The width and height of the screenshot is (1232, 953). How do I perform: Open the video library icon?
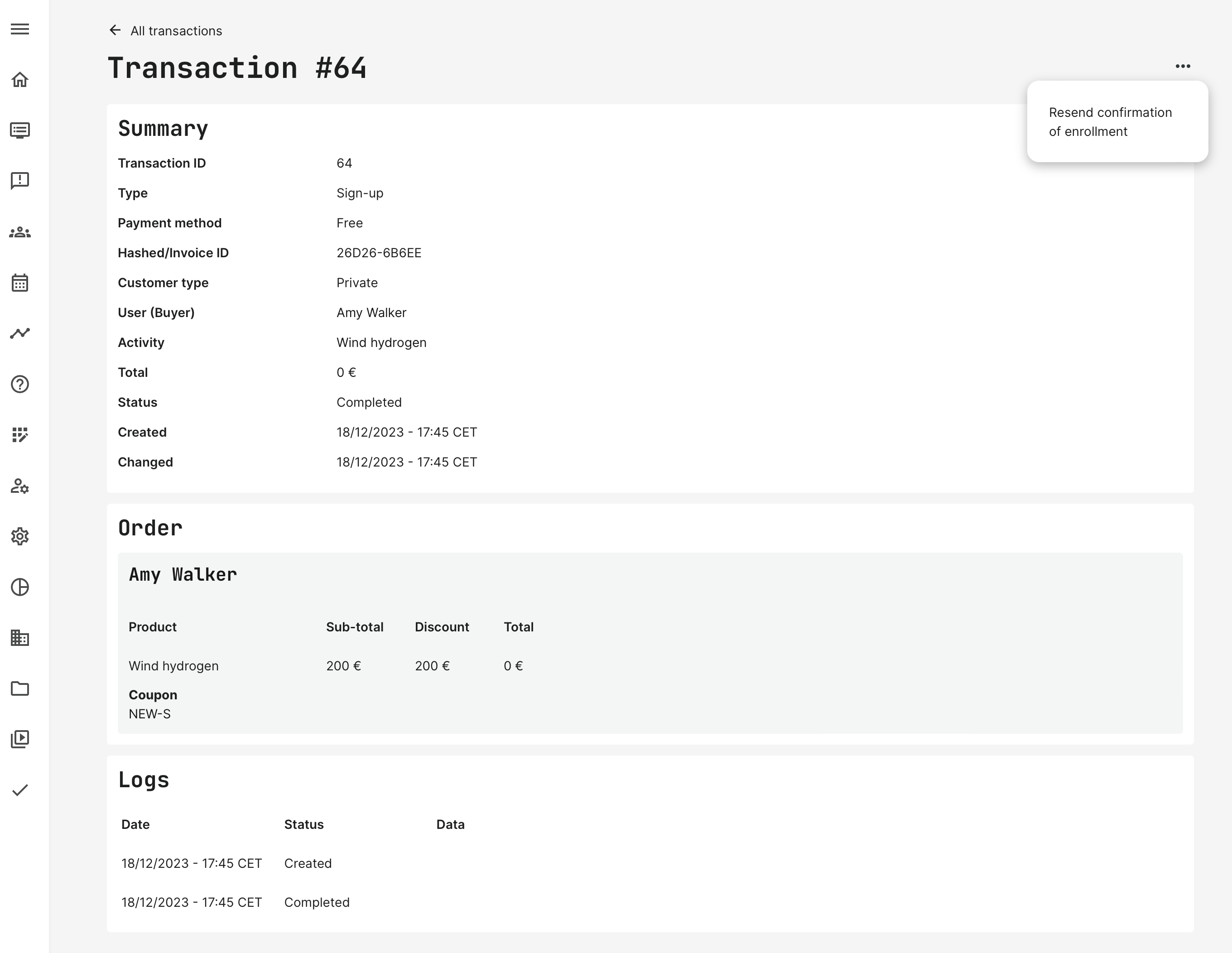pyautogui.click(x=20, y=739)
